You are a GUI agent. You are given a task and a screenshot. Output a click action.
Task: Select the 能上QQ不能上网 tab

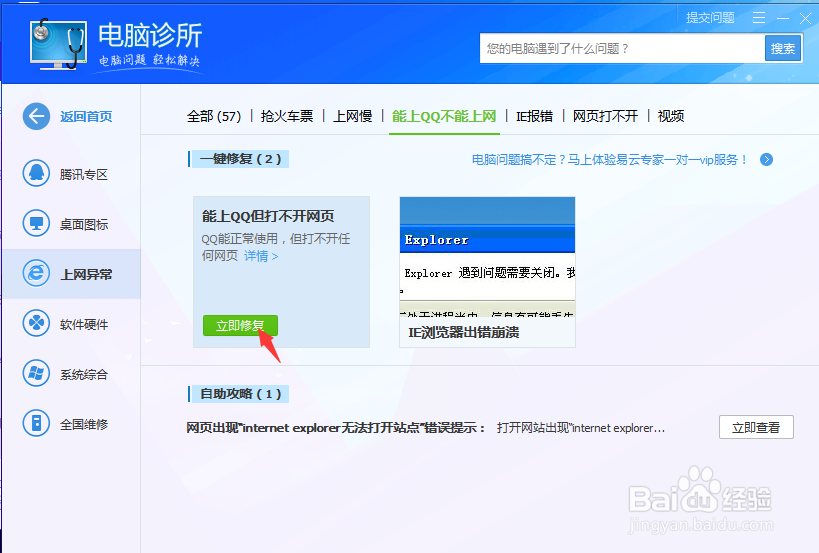coord(444,116)
